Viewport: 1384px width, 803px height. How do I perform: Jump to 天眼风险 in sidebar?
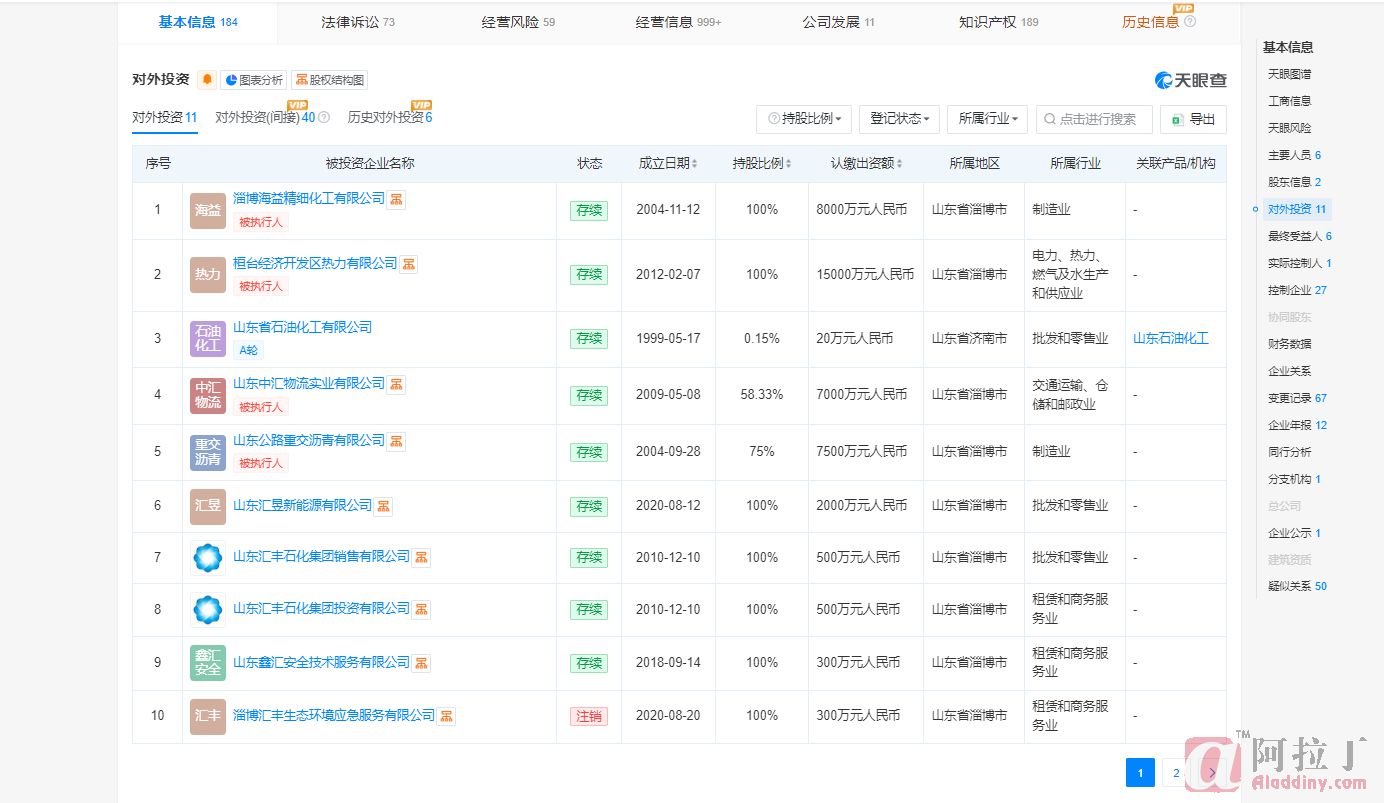[x=1290, y=128]
